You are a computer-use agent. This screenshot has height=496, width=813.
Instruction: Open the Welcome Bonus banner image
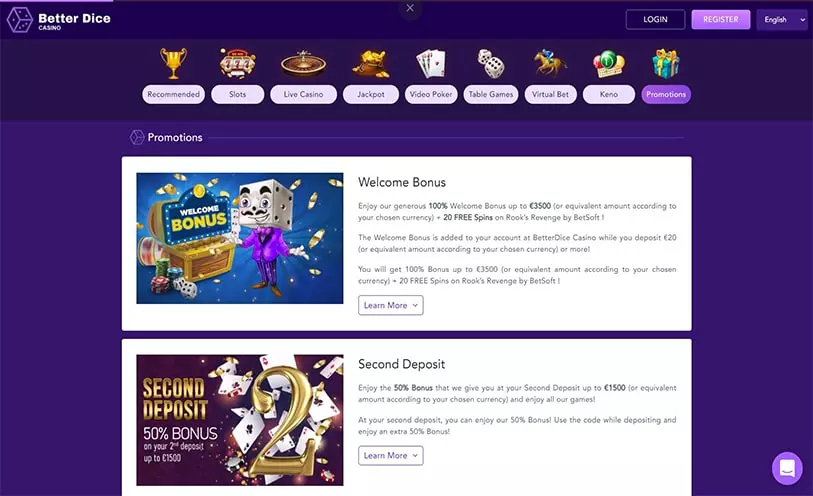coord(240,238)
